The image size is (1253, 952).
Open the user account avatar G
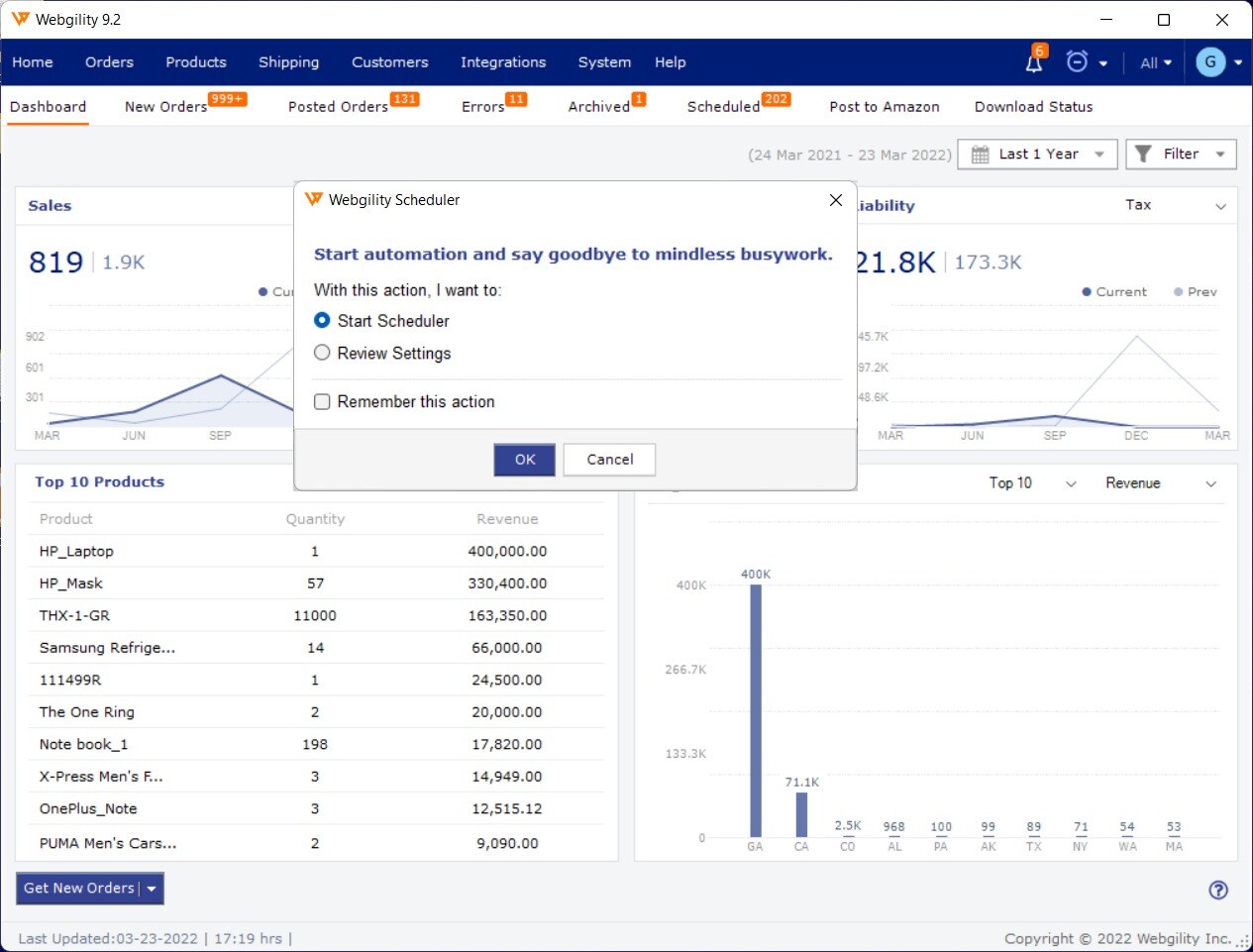coord(1210,61)
